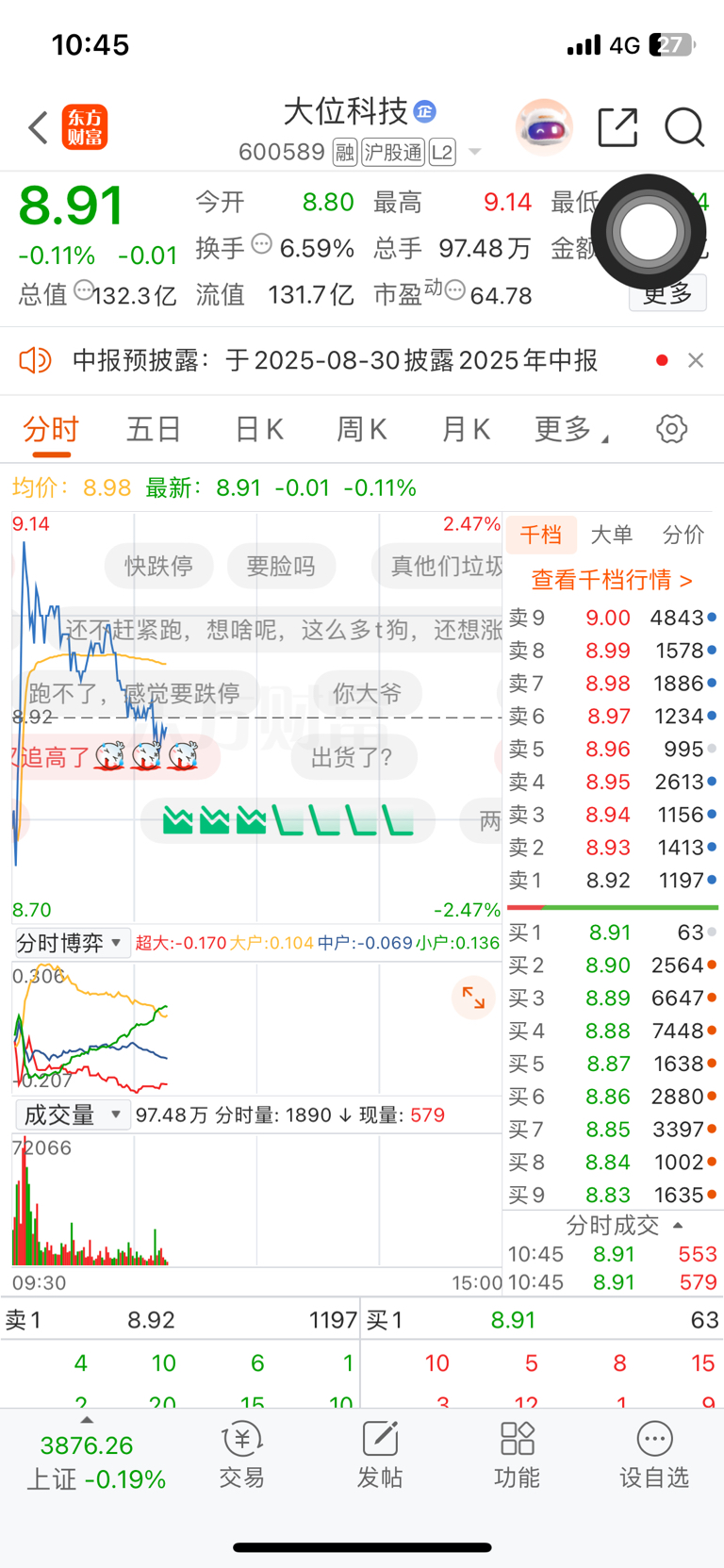This screenshot has width=724, height=1568.
Task: Expand the stock code dropdown arrow
Action: 474,152
